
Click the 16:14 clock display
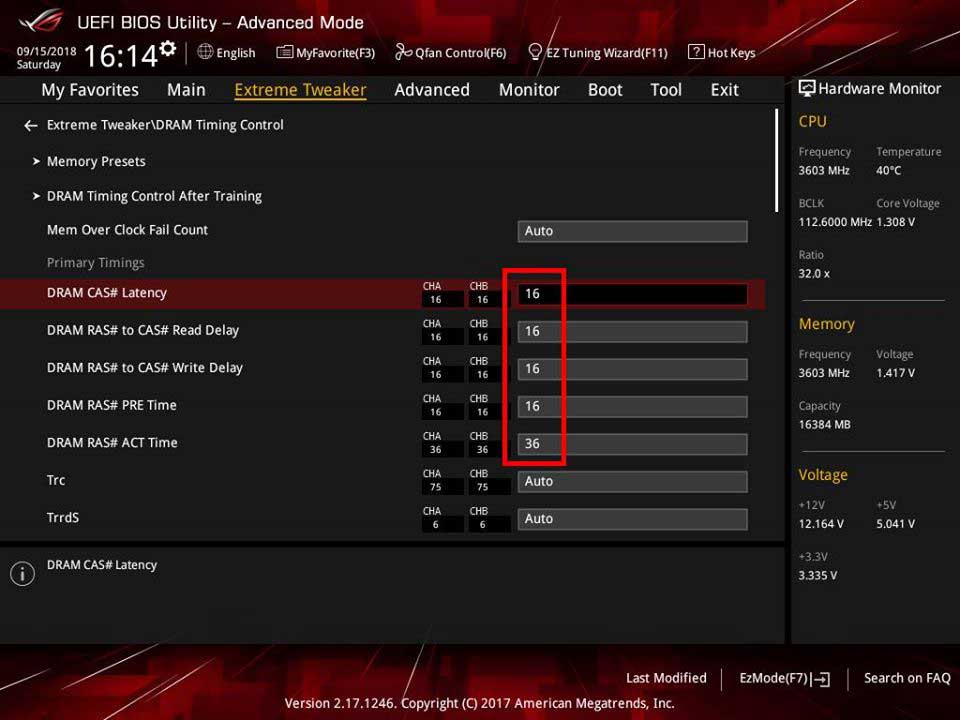(x=121, y=56)
